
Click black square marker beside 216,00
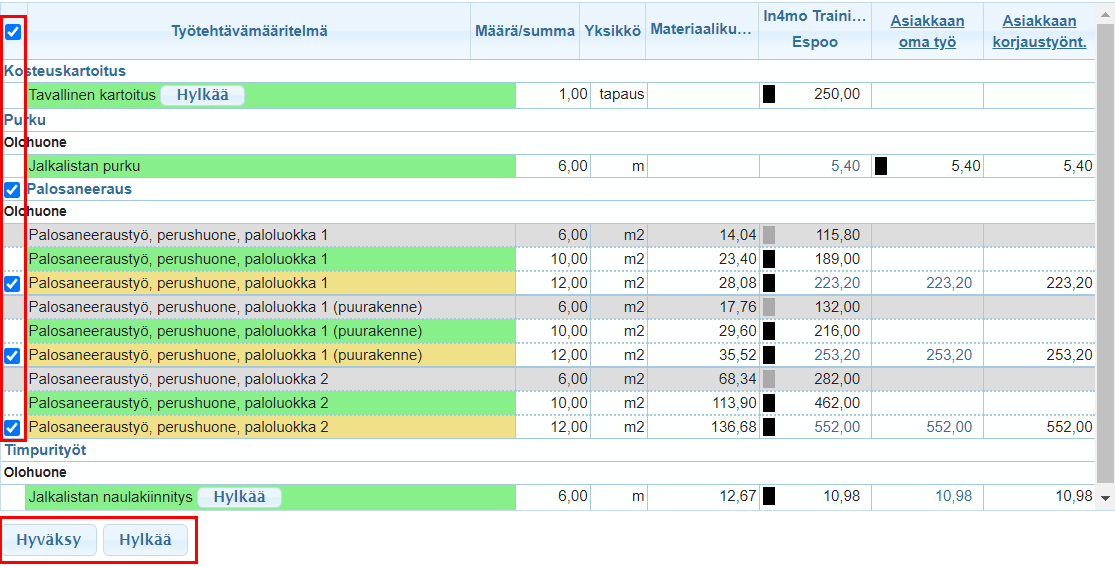pos(769,331)
